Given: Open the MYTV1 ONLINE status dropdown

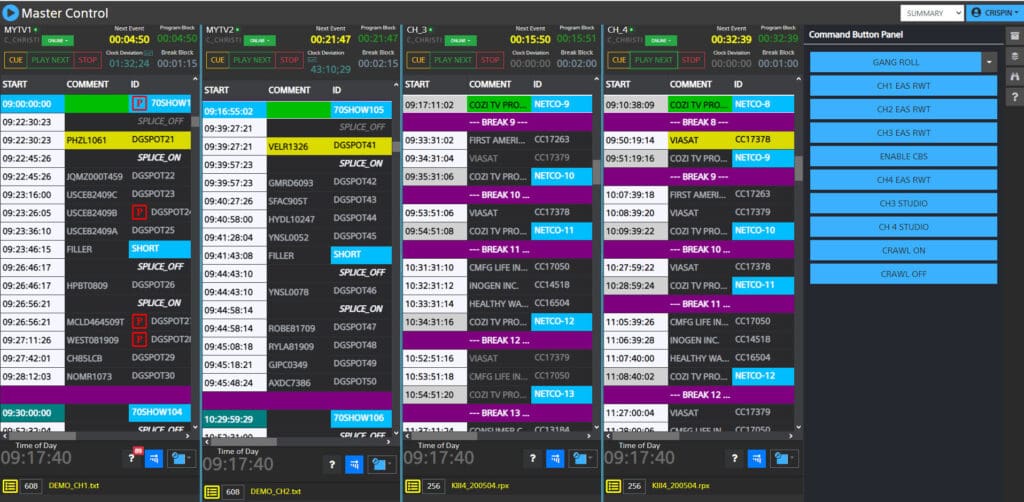Looking at the screenshot, I should [59, 40].
